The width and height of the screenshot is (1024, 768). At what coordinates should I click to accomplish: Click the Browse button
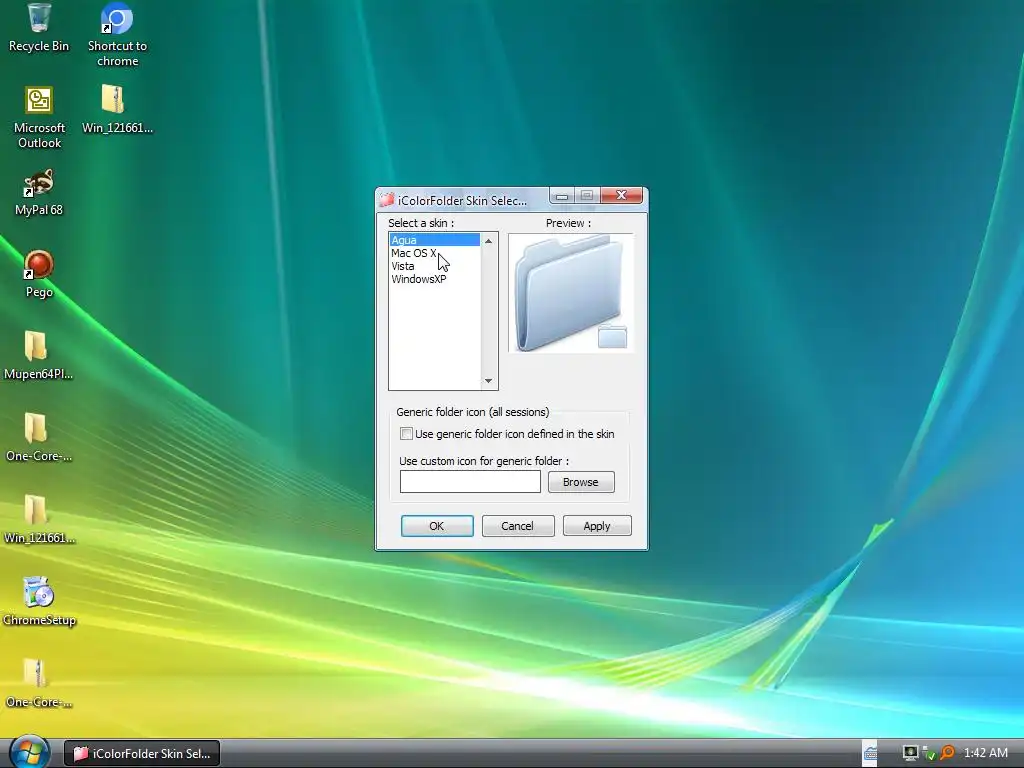[x=581, y=482]
